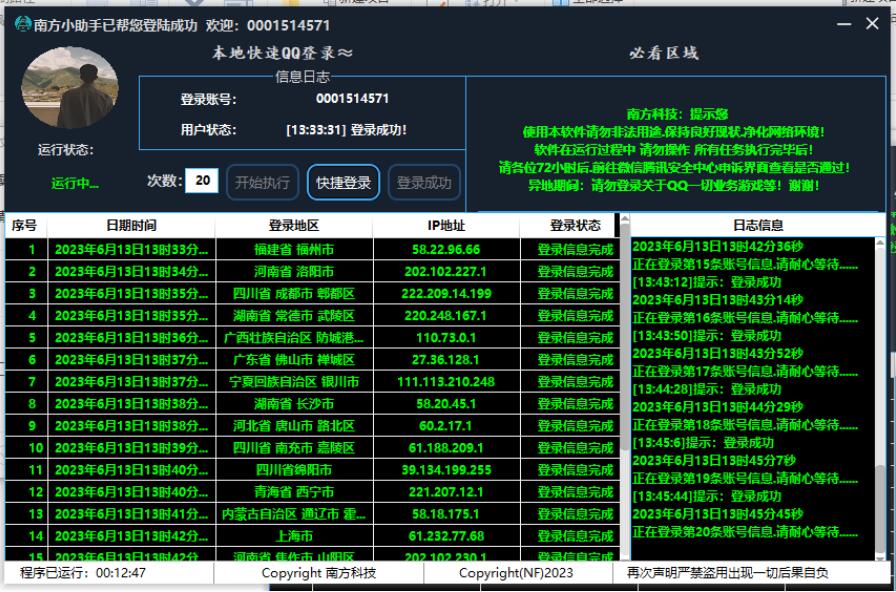Select the IP cell 27.36.128.1
This screenshot has width=896, height=592.
click(x=446, y=360)
